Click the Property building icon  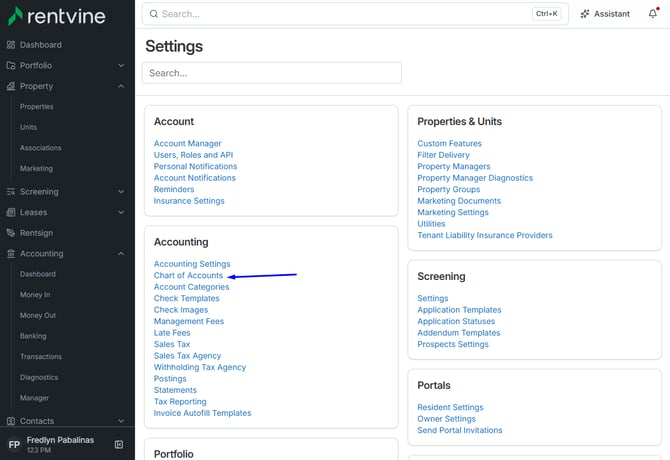(11, 86)
